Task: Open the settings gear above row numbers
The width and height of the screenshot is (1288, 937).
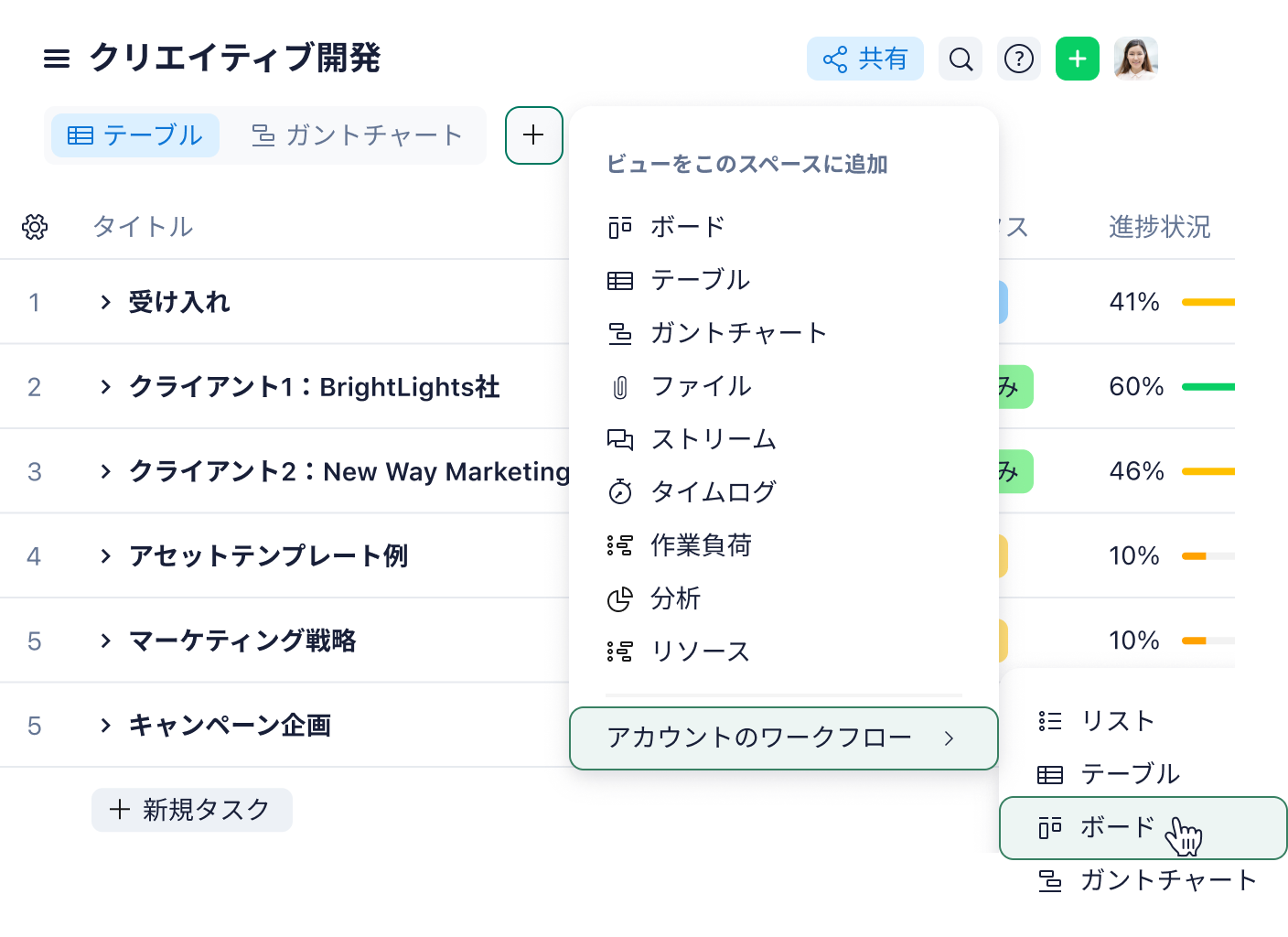Action: point(35,226)
